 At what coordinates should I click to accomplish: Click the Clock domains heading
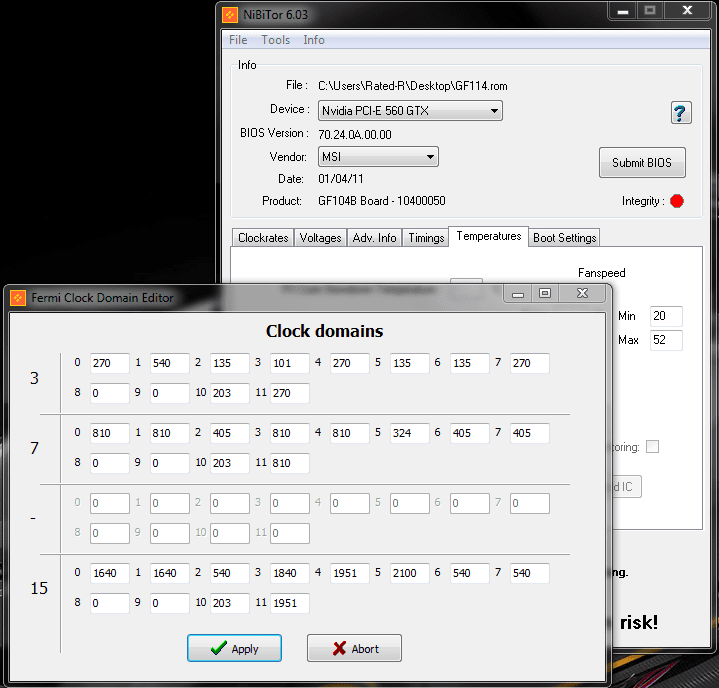[325, 331]
